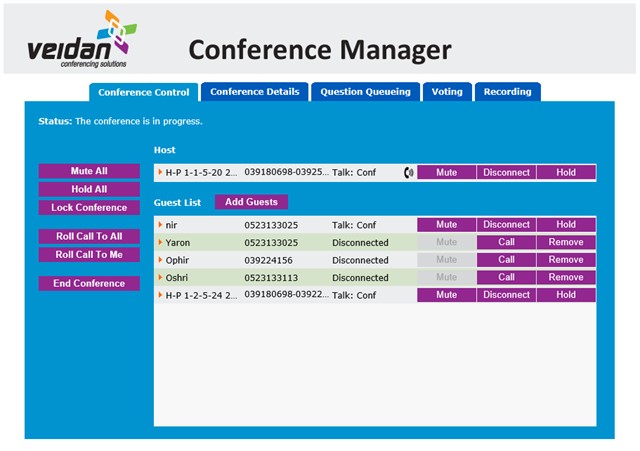This screenshot has height=451, width=640.
Task: Call the guest Yaron
Action: click(x=506, y=243)
